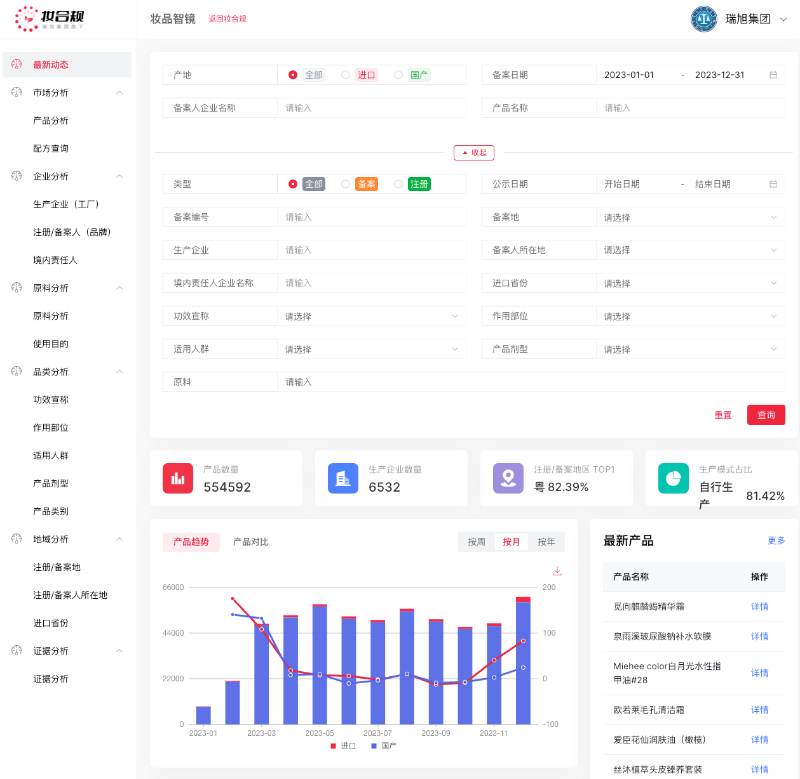Select the 注册 radio option under 类型
This screenshot has width=800, height=779.
click(x=399, y=184)
